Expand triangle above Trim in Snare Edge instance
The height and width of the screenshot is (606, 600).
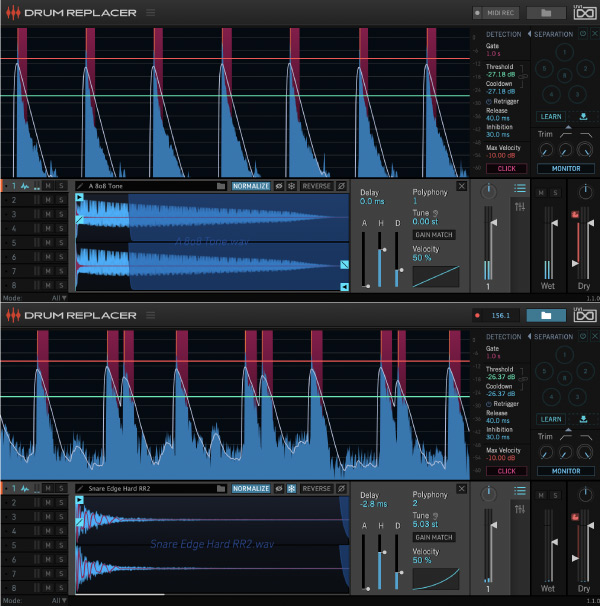568,430
